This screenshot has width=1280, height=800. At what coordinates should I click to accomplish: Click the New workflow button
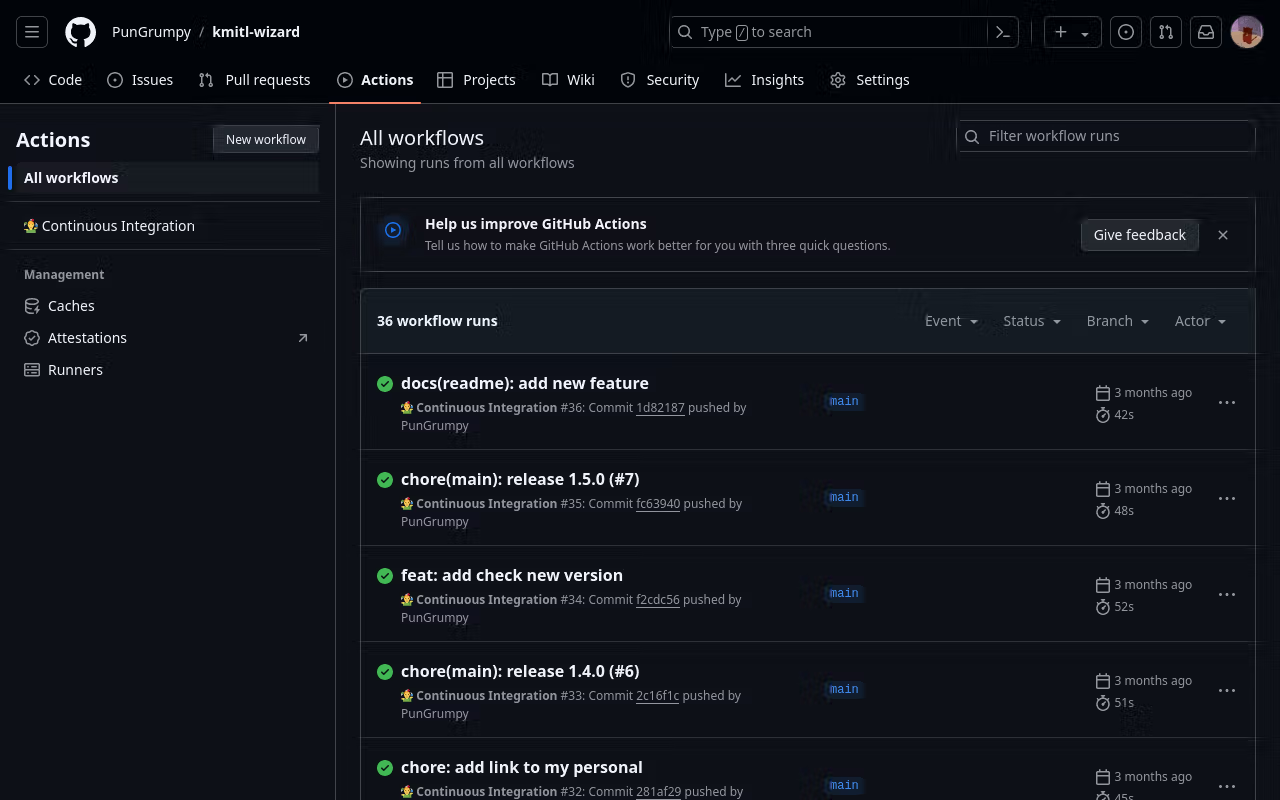(266, 139)
